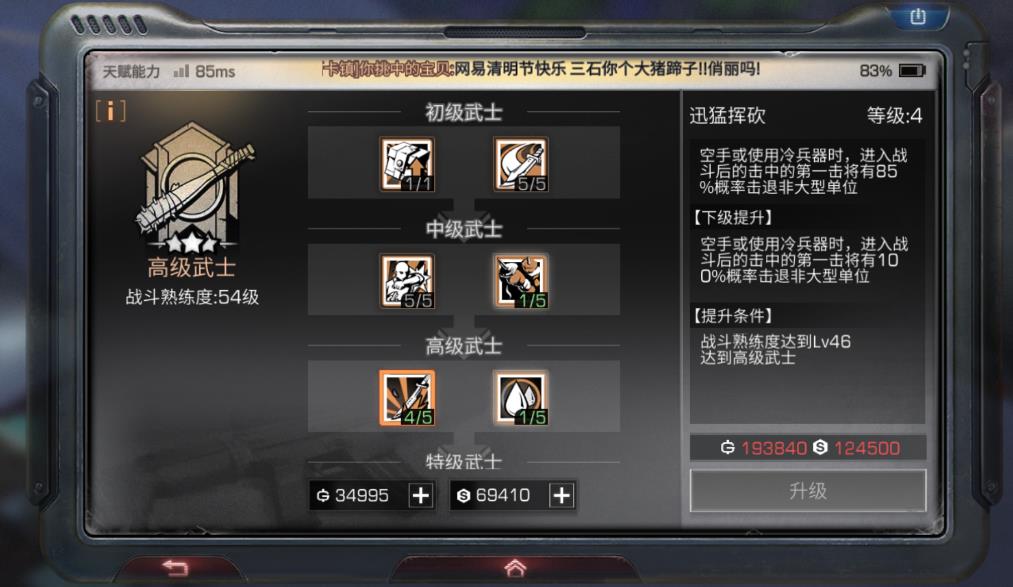Click the 升级 upgrade button
The width and height of the screenshot is (1013, 587).
(808, 491)
